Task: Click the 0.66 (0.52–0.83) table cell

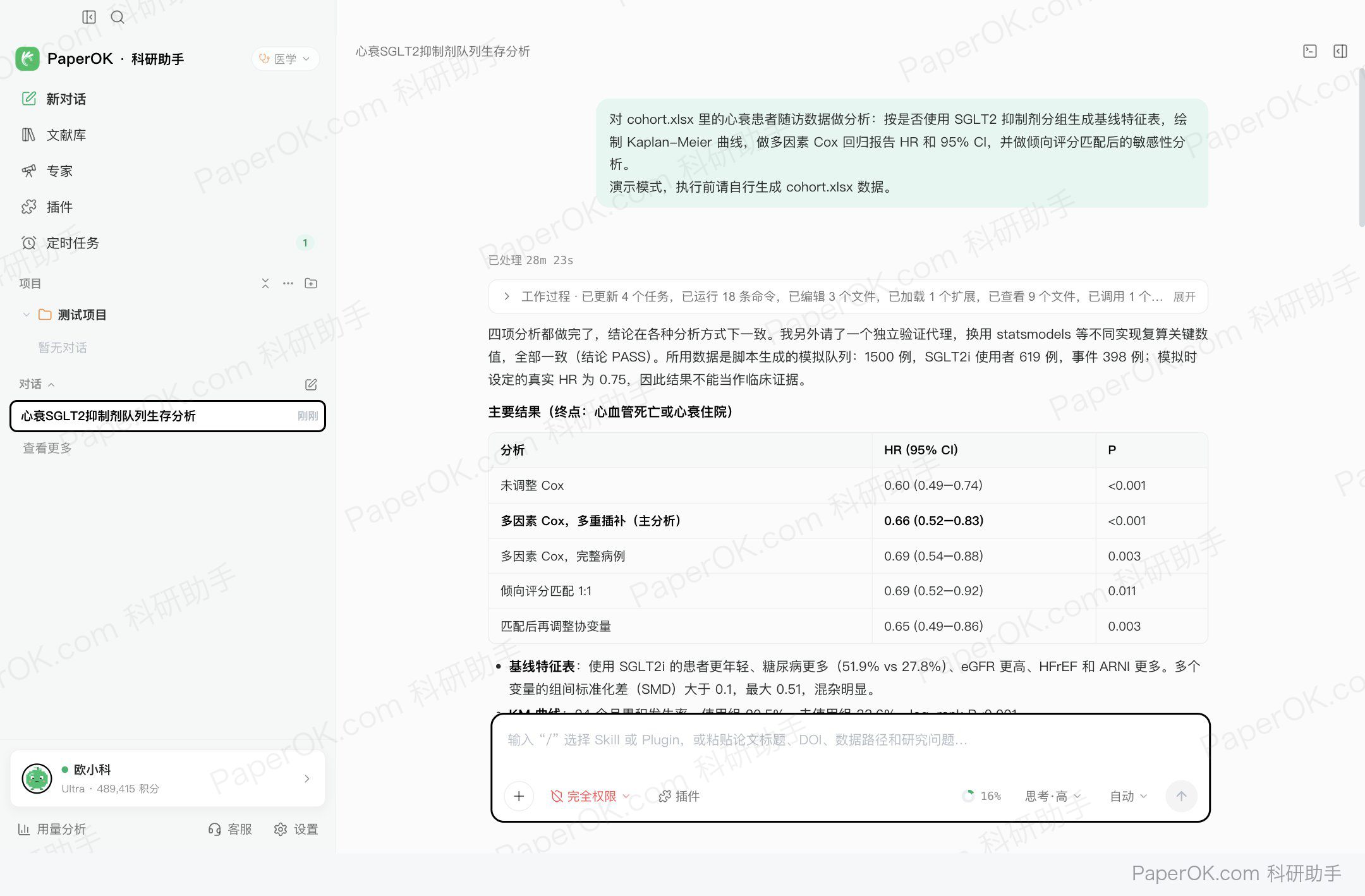Action: pos(983,521)
